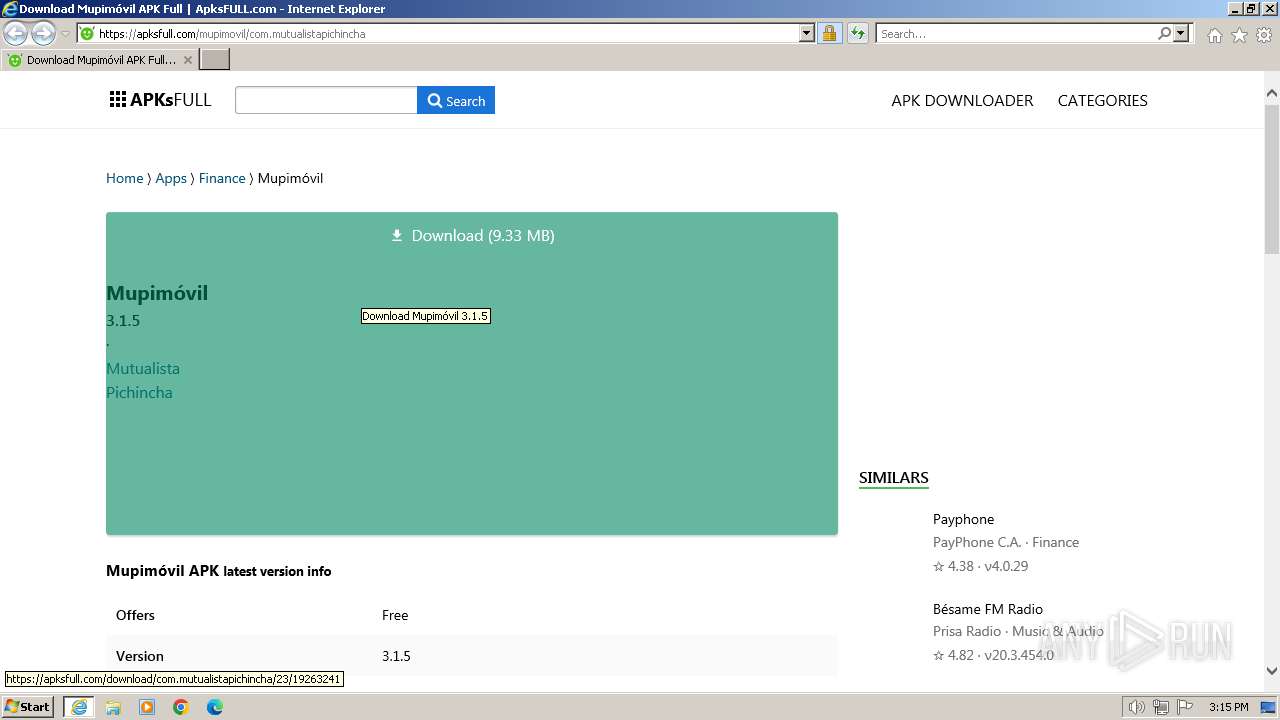Click the scrollbar up arrow

click(1271, 95)
